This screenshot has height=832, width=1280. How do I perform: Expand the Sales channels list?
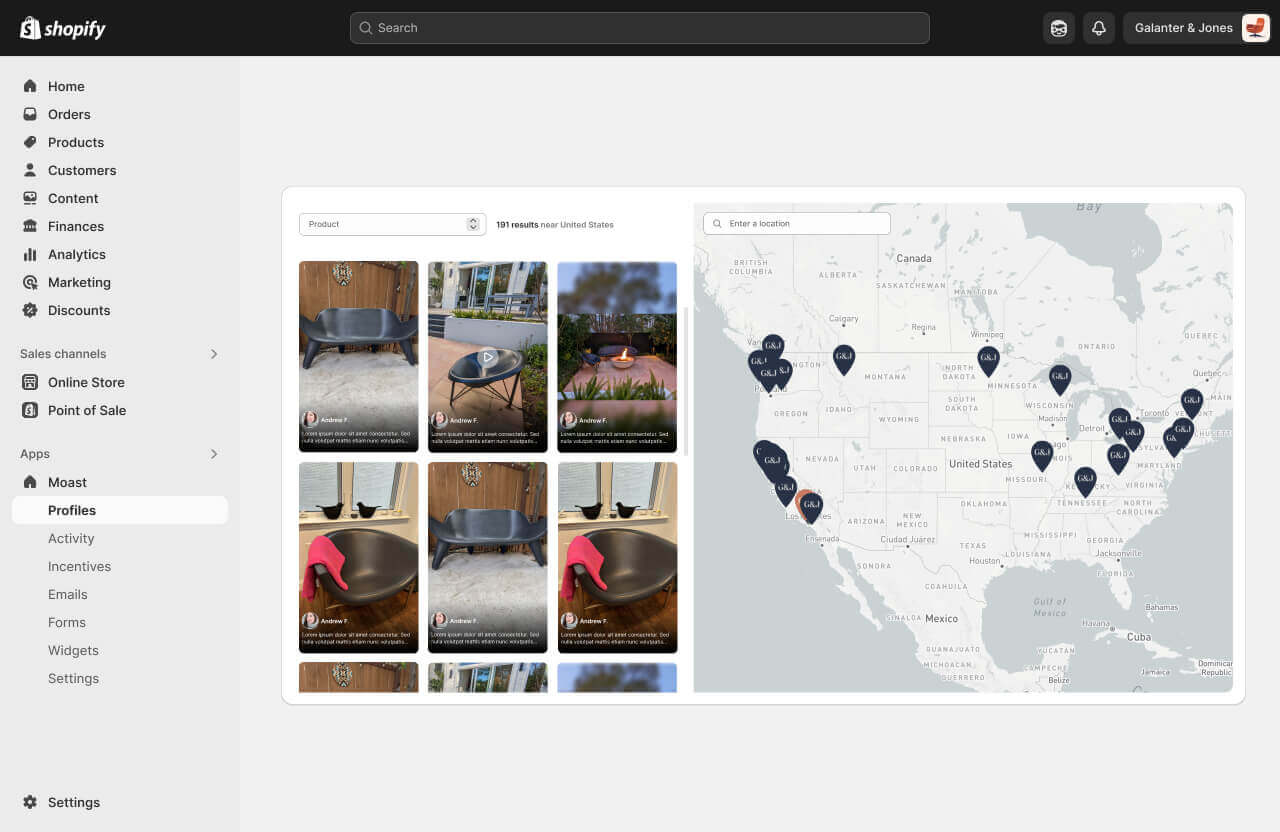click(213, 353)
